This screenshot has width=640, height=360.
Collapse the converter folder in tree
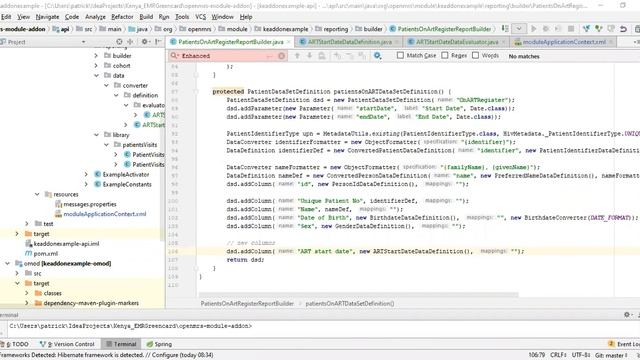(107, 85)
